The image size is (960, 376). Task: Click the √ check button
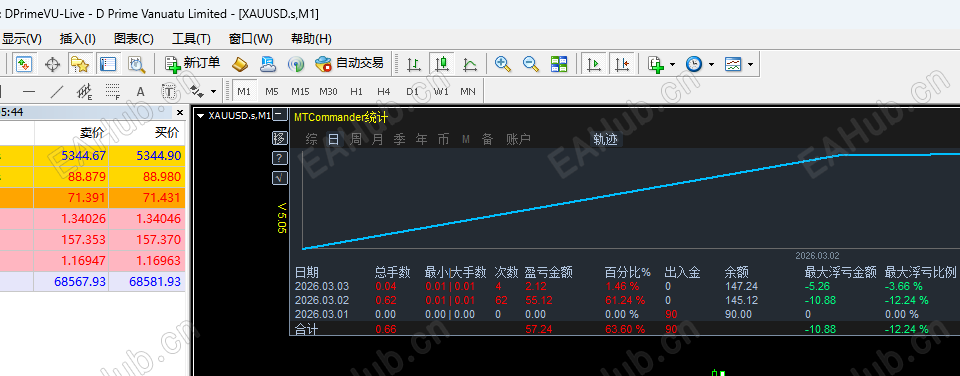[279, 178]
